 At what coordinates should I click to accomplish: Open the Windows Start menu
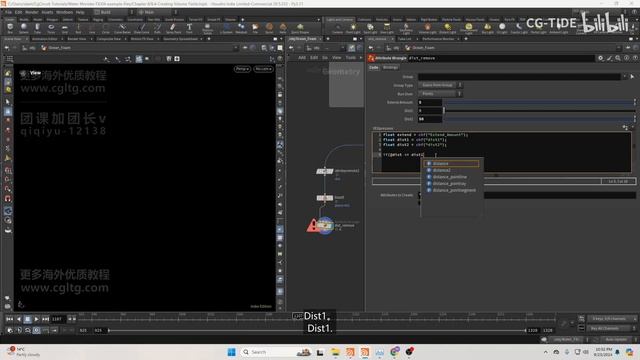[x=231, y=352]
